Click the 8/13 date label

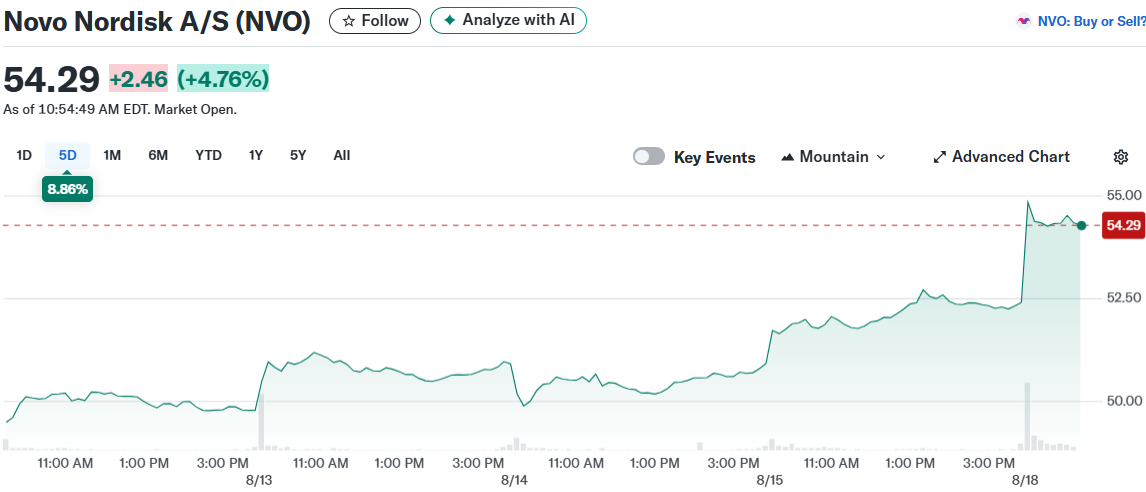click(257, 480)
